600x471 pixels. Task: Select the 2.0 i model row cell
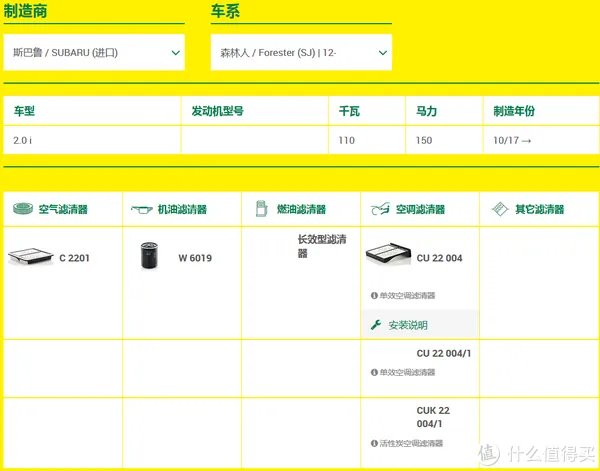[x=92, y=140]
